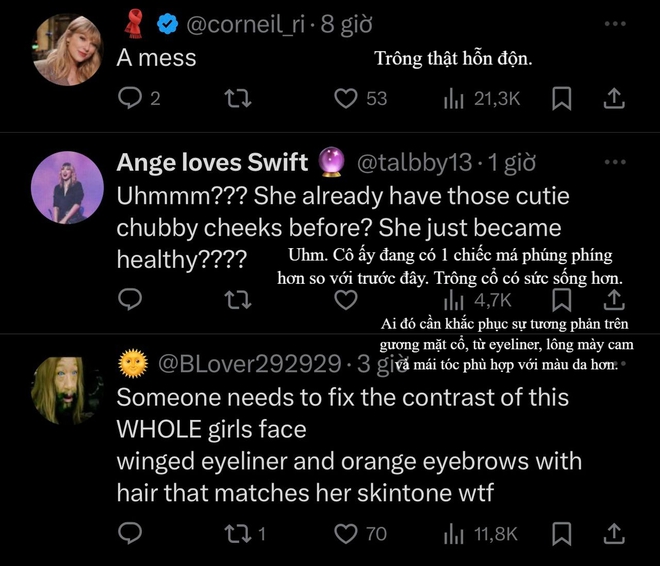
Task: Like the tweet from Ange loves Swift
Action: tap(346, 299)
